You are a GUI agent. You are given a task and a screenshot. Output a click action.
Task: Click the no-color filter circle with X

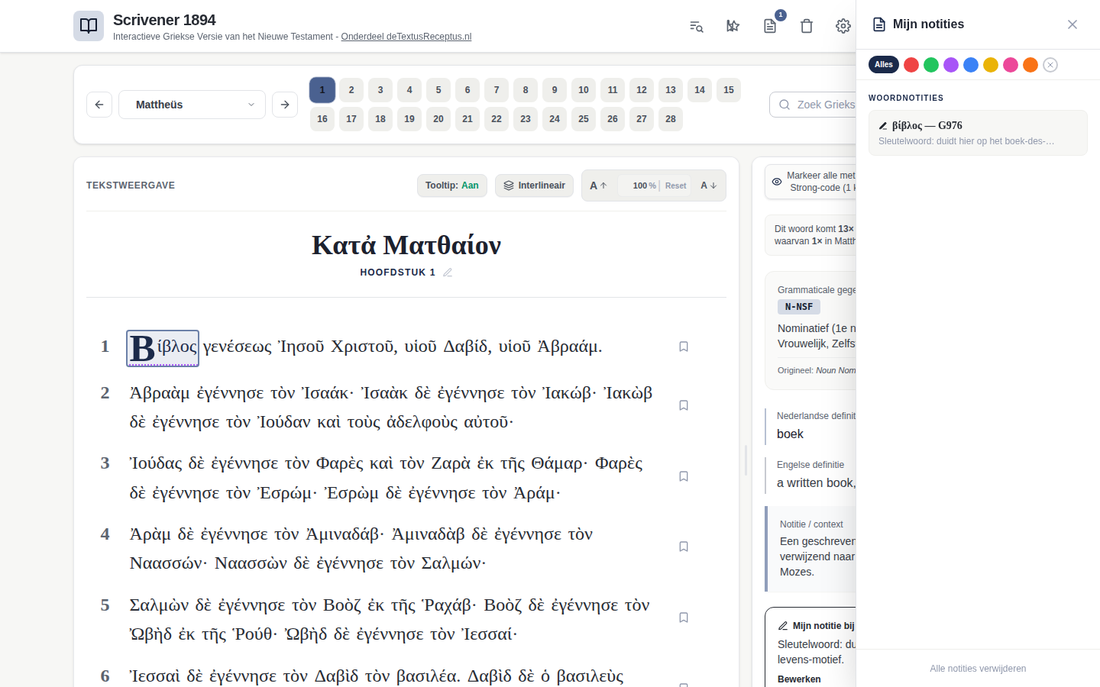(x=1050, y=65)
